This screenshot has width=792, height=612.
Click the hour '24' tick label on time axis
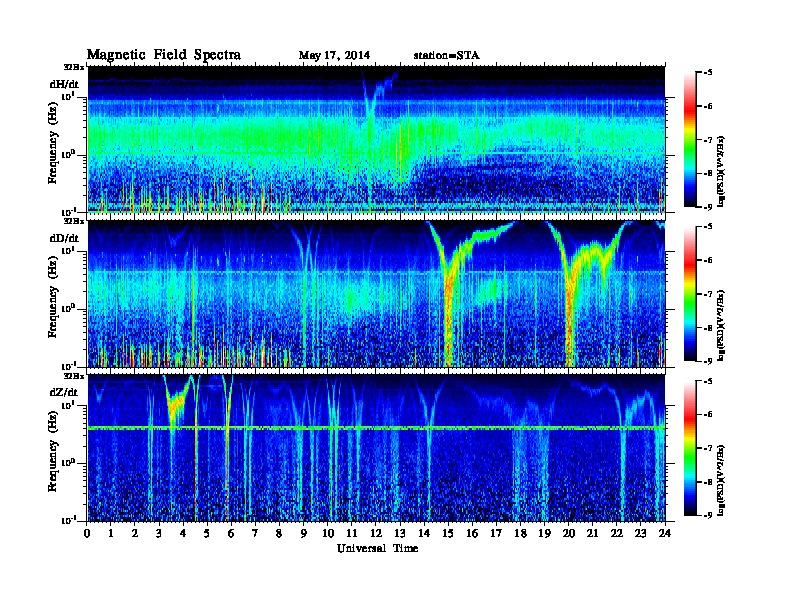point(665,533)
